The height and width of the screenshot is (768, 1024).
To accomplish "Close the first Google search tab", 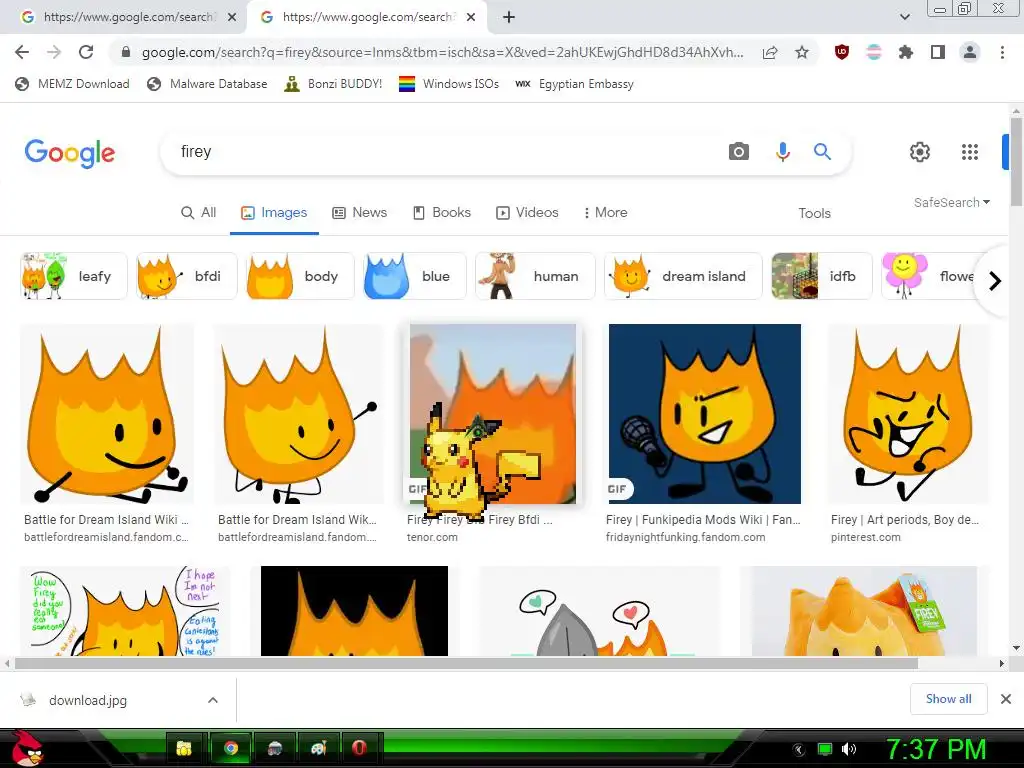I will (x=232, y=17).
